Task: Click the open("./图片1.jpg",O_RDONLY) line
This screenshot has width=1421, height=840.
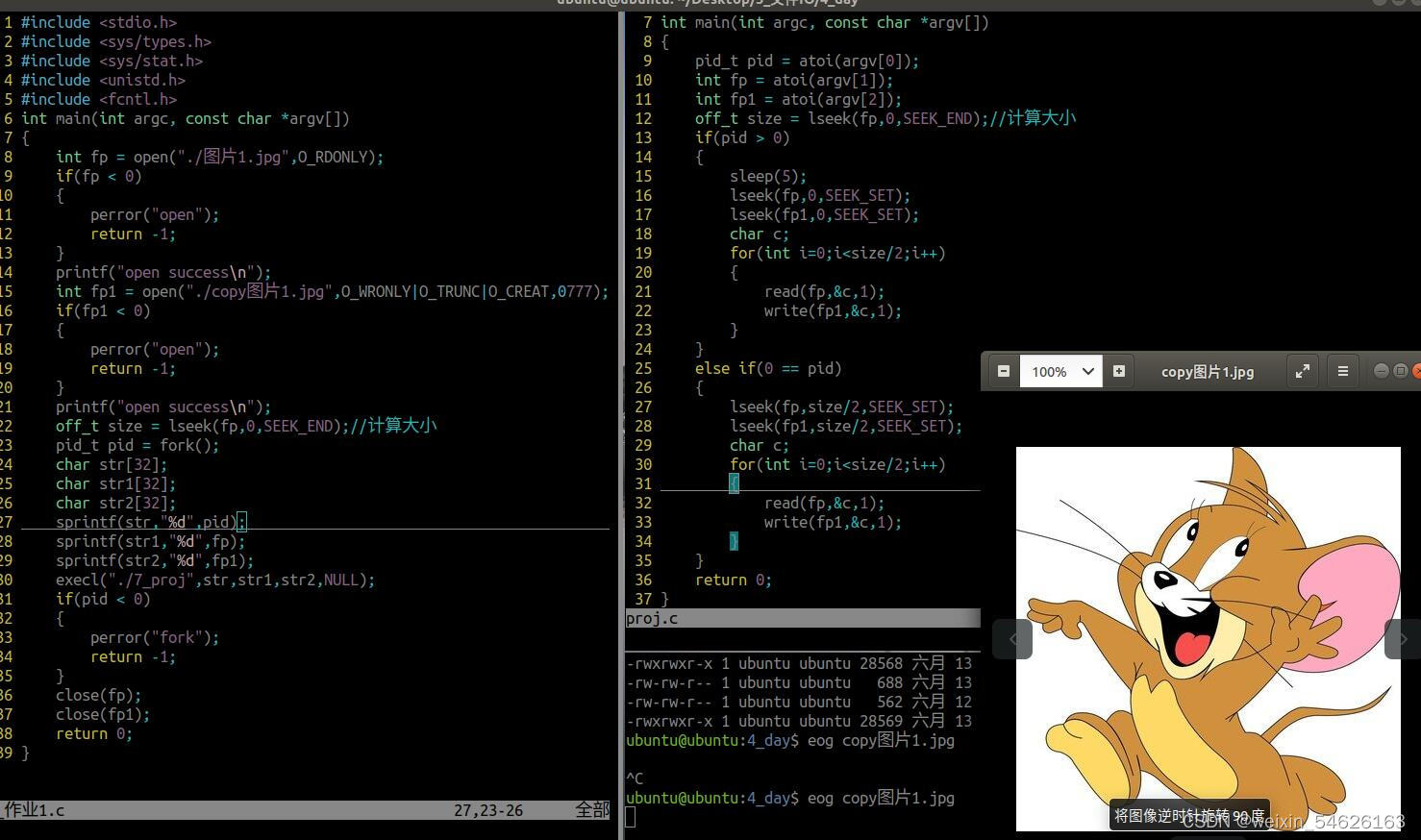Action: [219, 157]
